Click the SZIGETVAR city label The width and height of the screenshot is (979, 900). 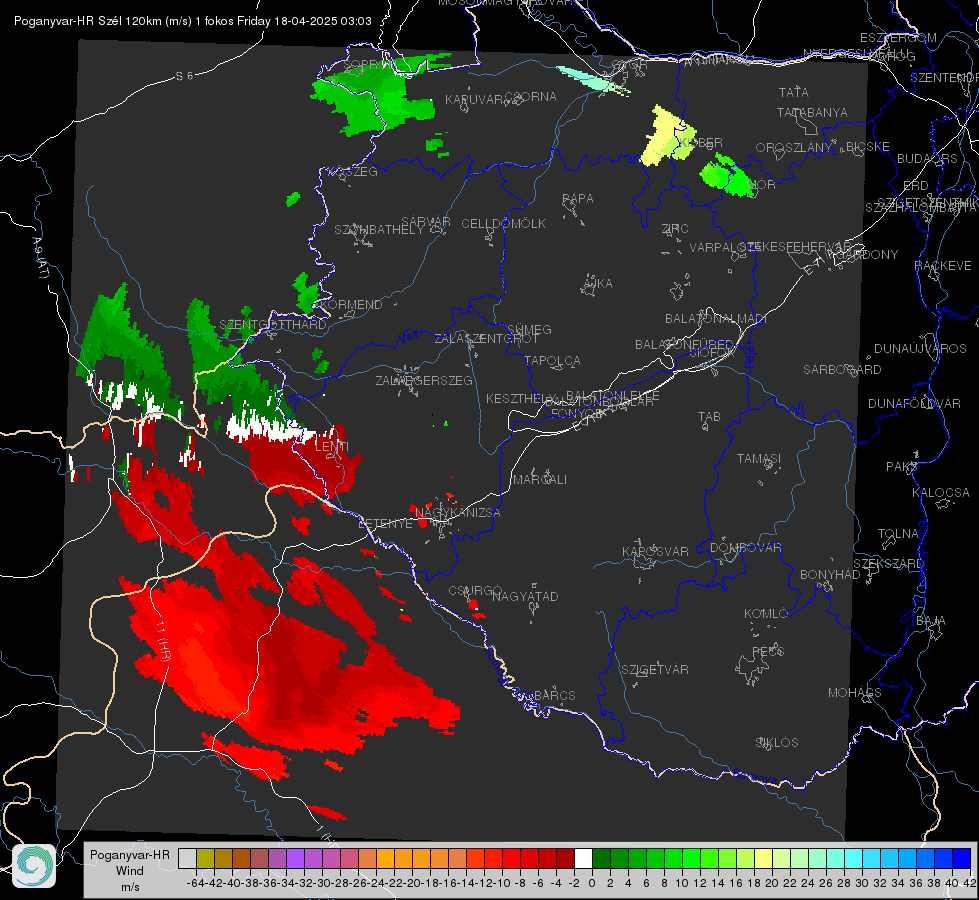655,670
